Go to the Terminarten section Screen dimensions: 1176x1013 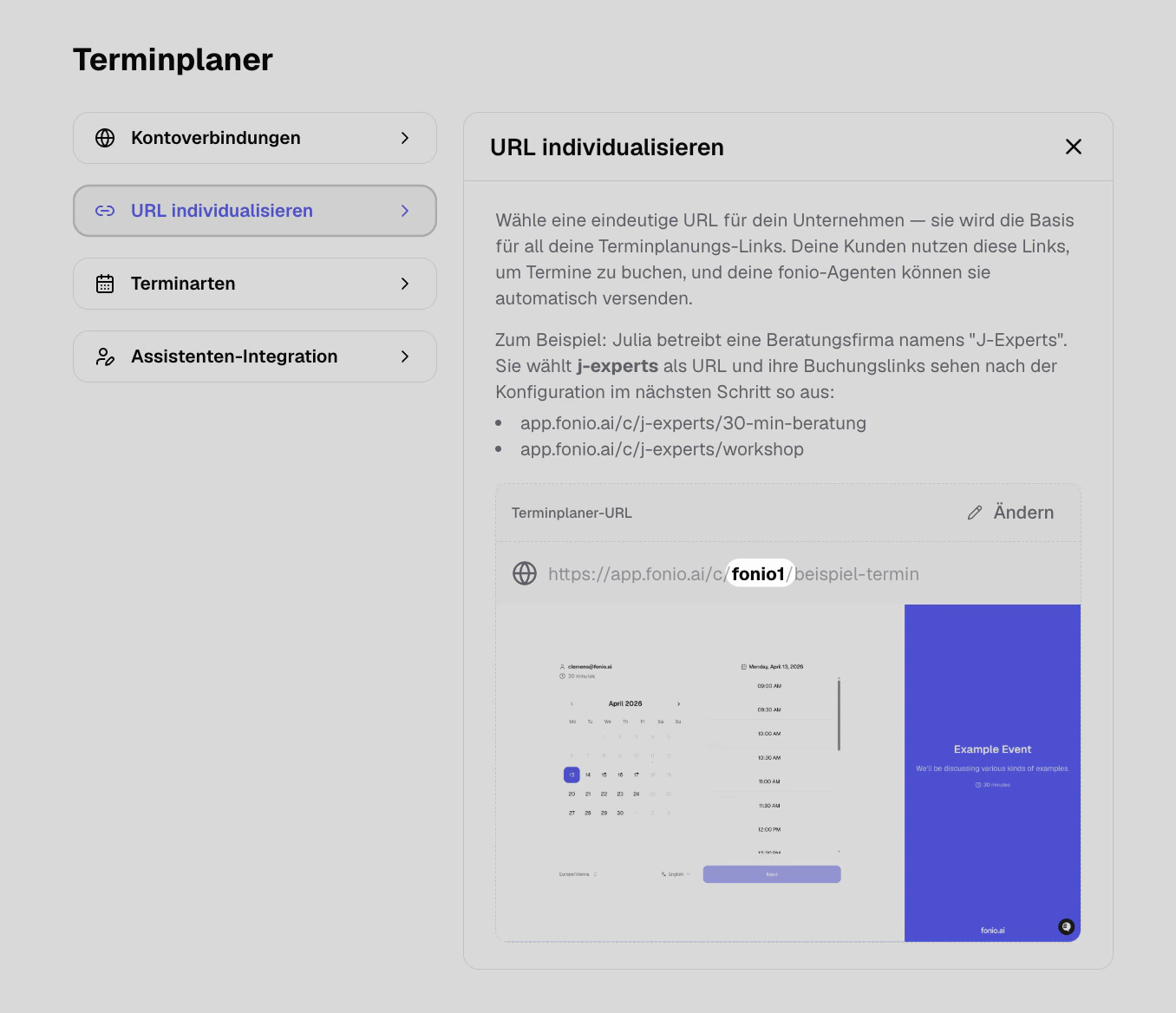click(255, 284)
